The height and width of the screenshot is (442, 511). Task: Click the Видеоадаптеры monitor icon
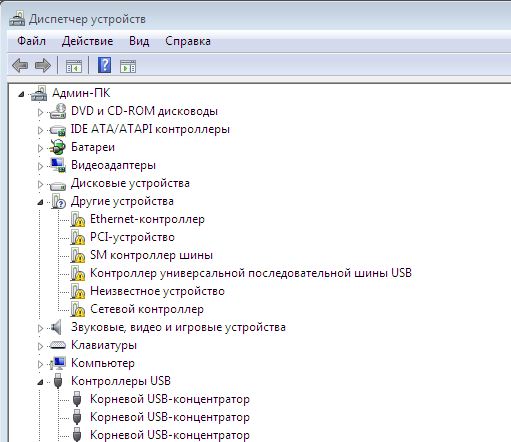(x=58, y=165)
